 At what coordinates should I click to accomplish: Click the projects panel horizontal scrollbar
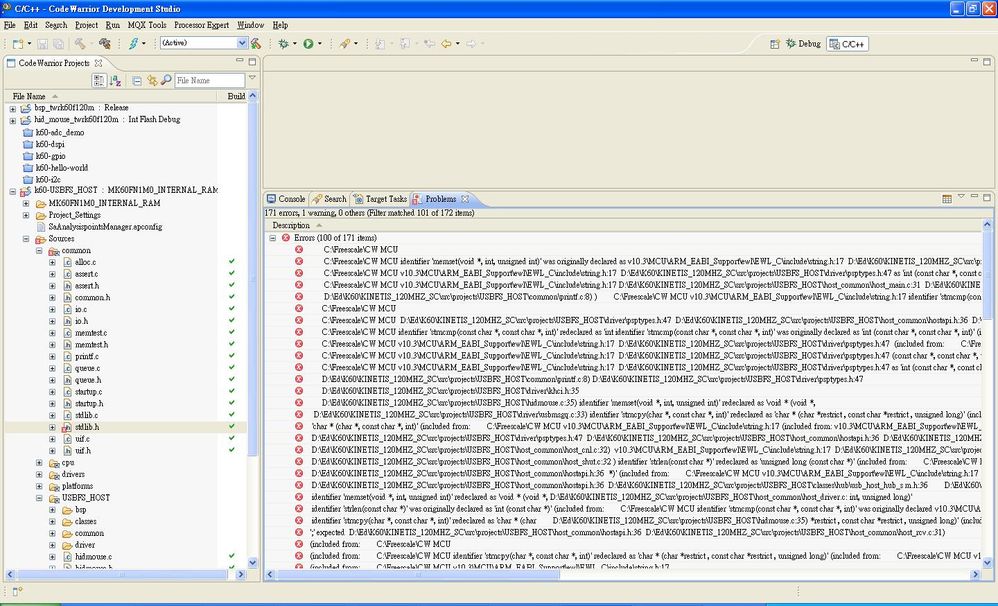pos(121,574)
